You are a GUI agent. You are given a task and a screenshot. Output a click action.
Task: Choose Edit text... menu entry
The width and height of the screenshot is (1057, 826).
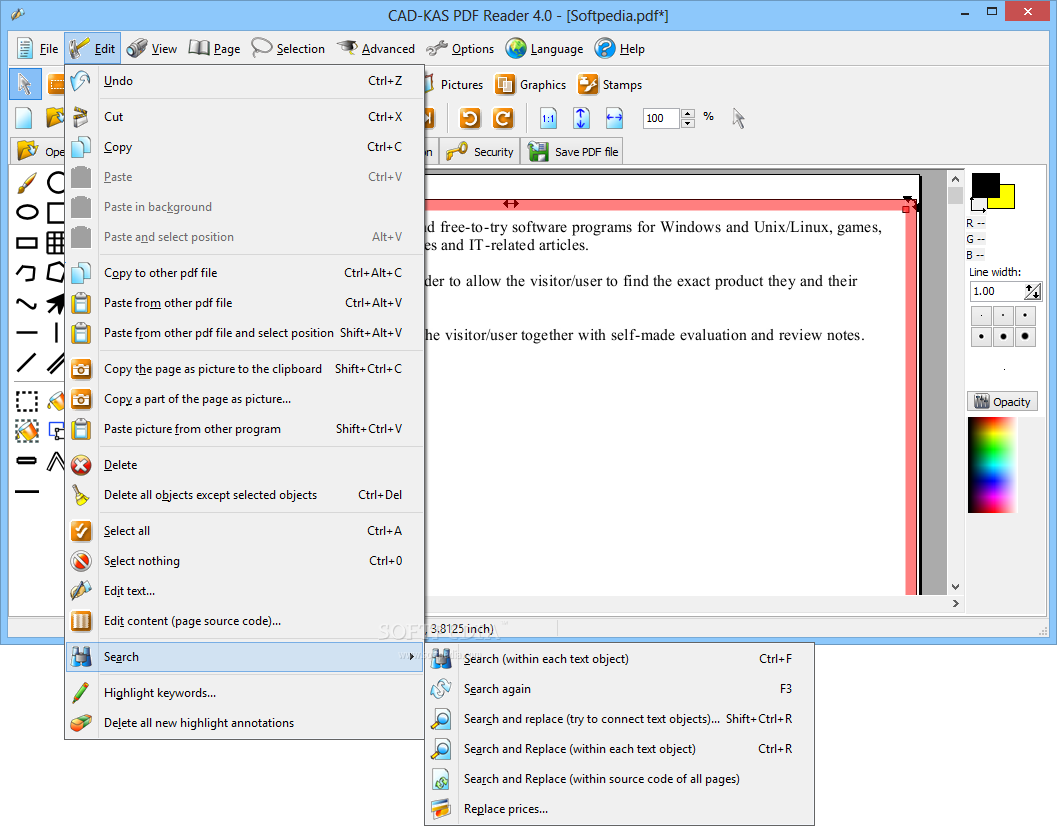coord(245,591)
